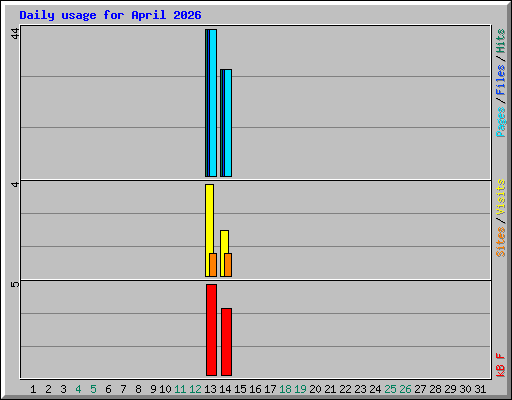
Task: Click day label 13 on the x-axis
Action: (x=210, y=389)
